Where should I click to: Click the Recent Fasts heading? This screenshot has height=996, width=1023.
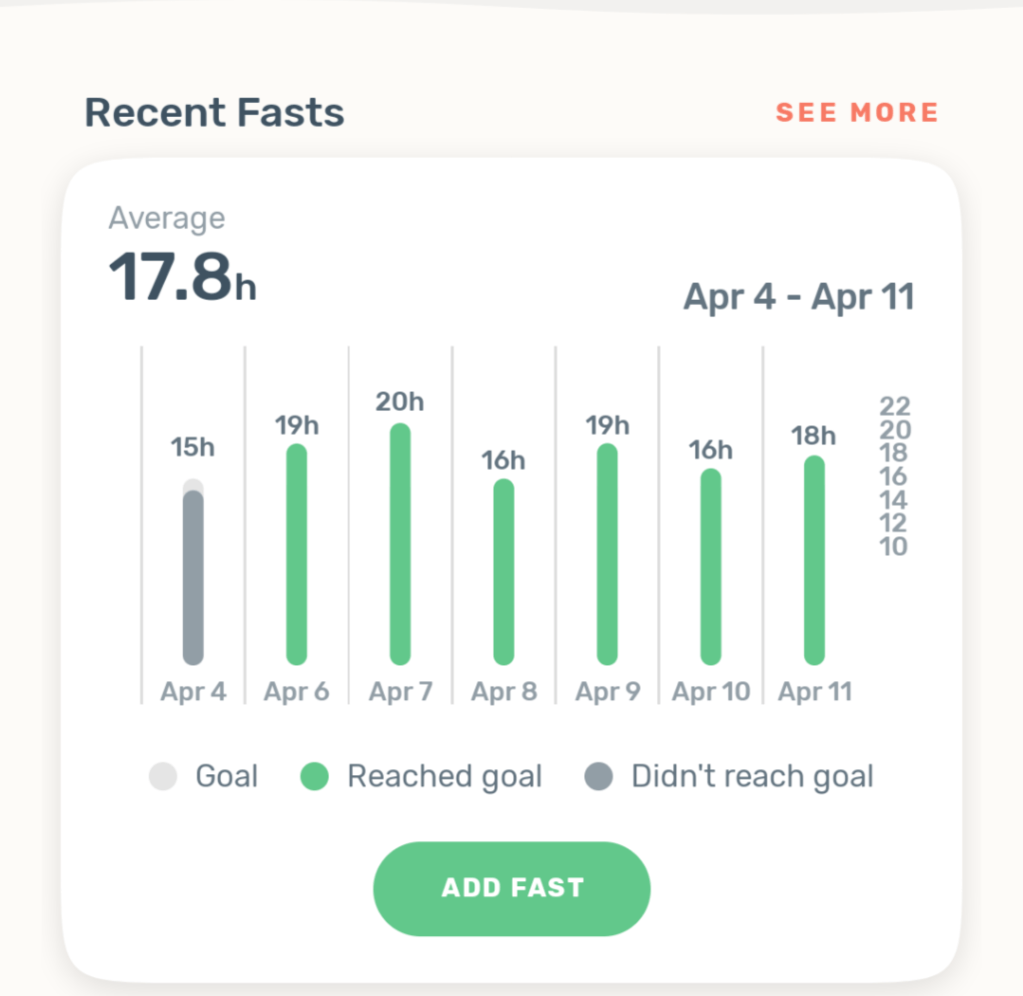214,112
